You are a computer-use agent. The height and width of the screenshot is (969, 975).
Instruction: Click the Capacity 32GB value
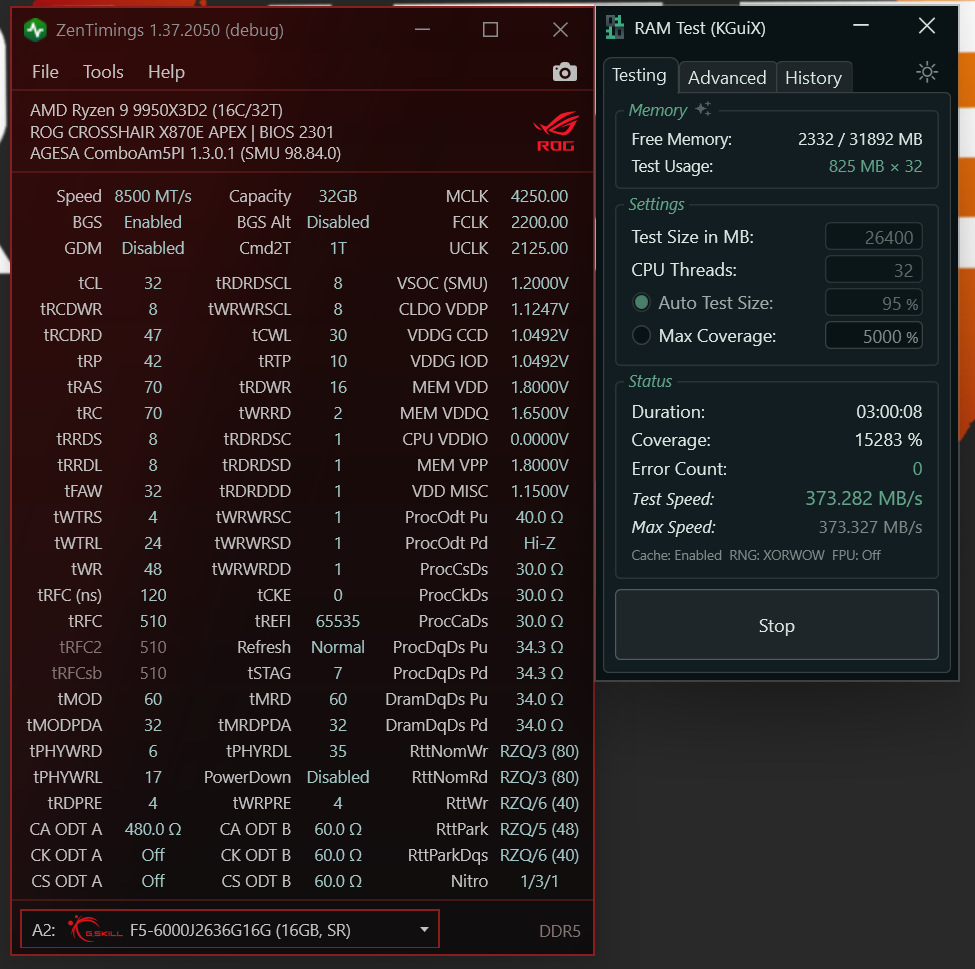[338, 196]
